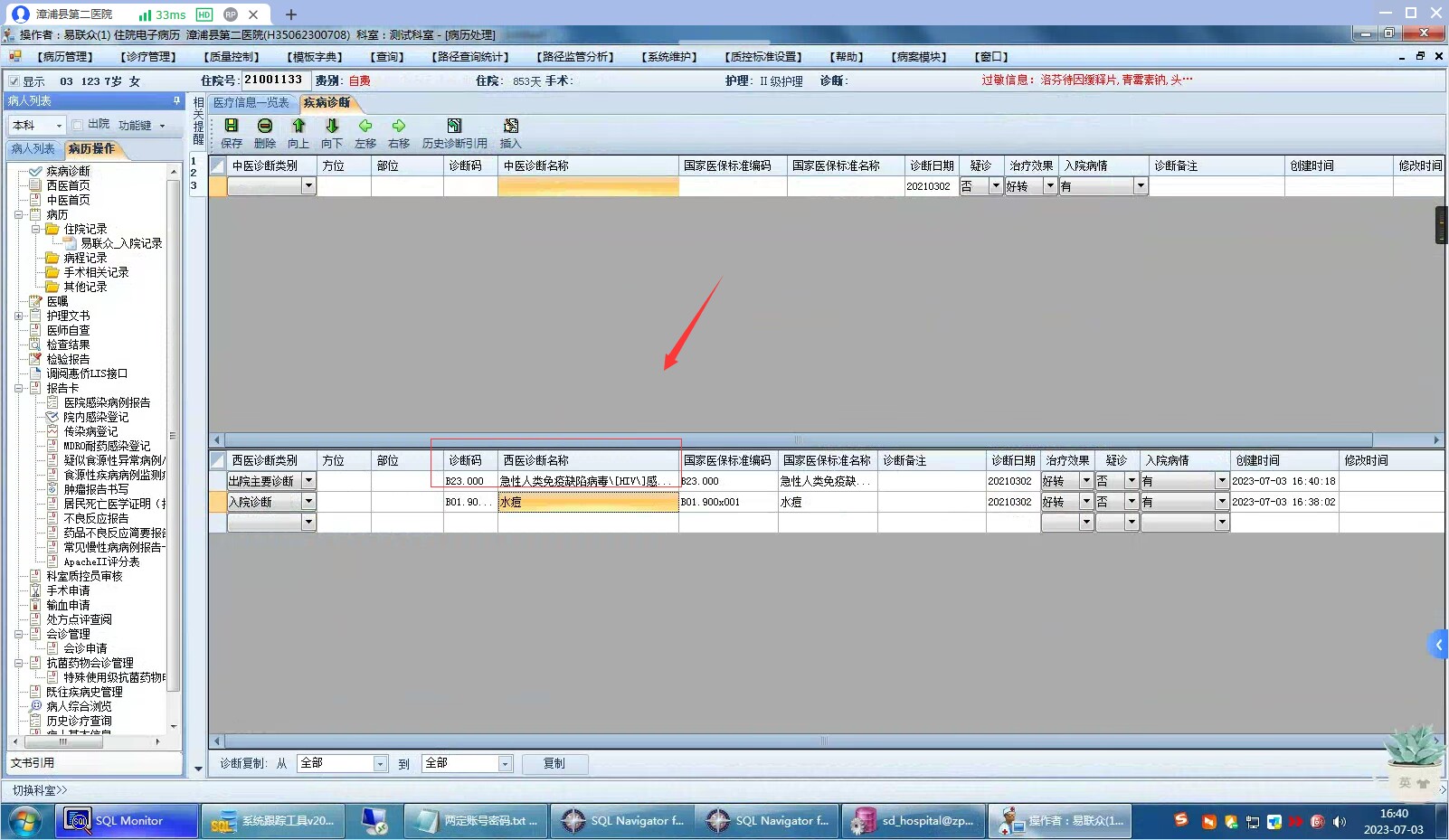The height and width of the screenshot is (840, 1449).
Task: Open the 诊疗管理 menu
Action: point(148,57)
